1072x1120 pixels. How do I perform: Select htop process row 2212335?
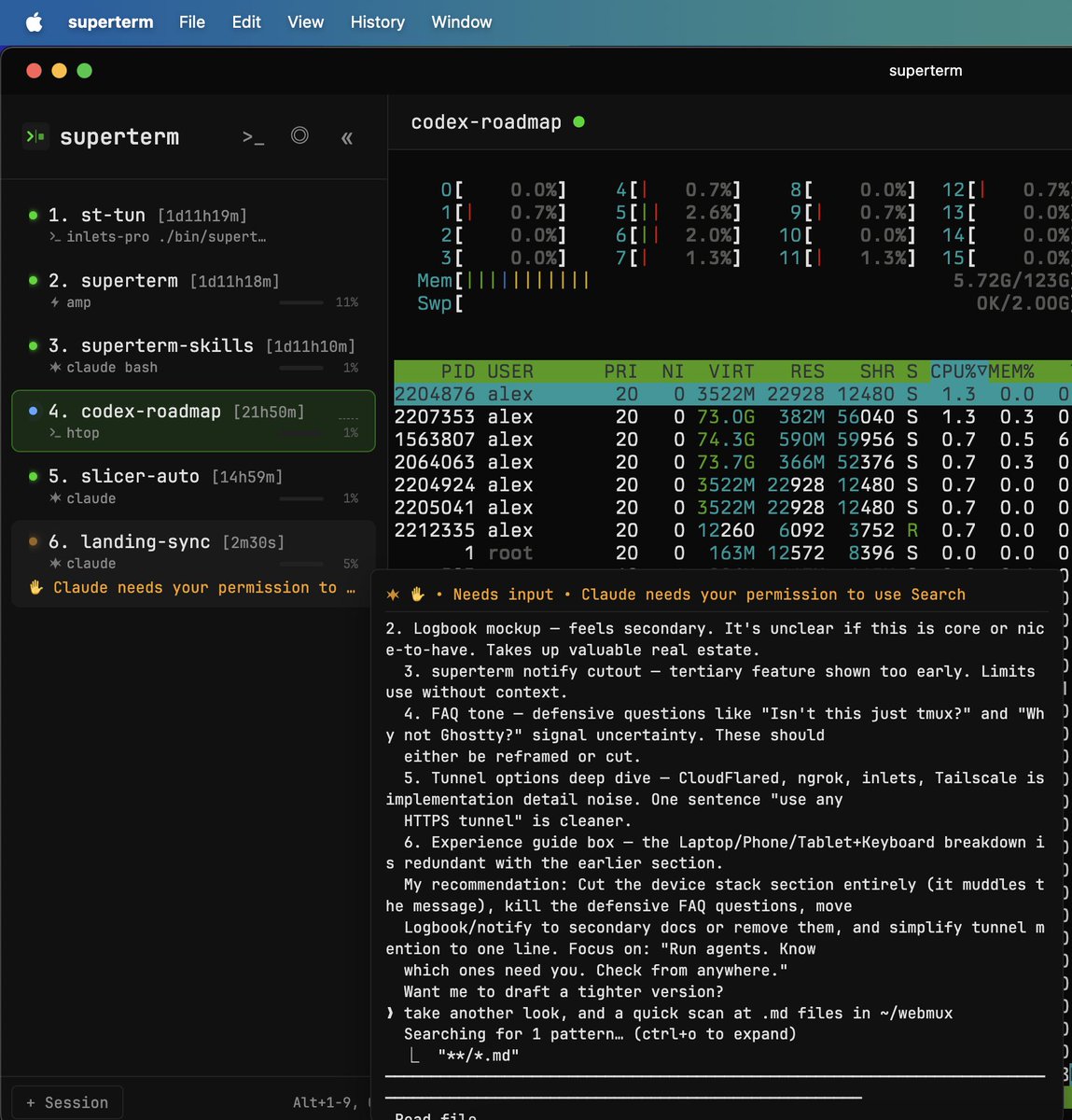(x=732, y=530)
